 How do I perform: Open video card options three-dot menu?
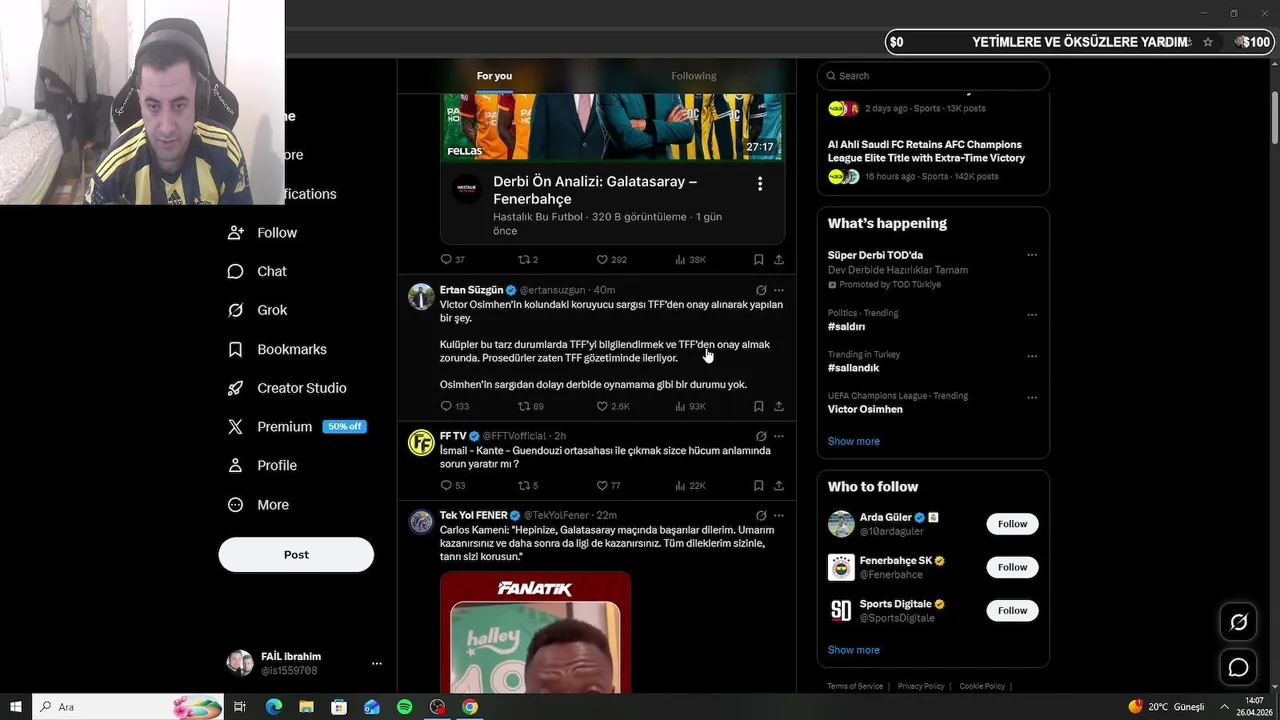click(760, 184)
